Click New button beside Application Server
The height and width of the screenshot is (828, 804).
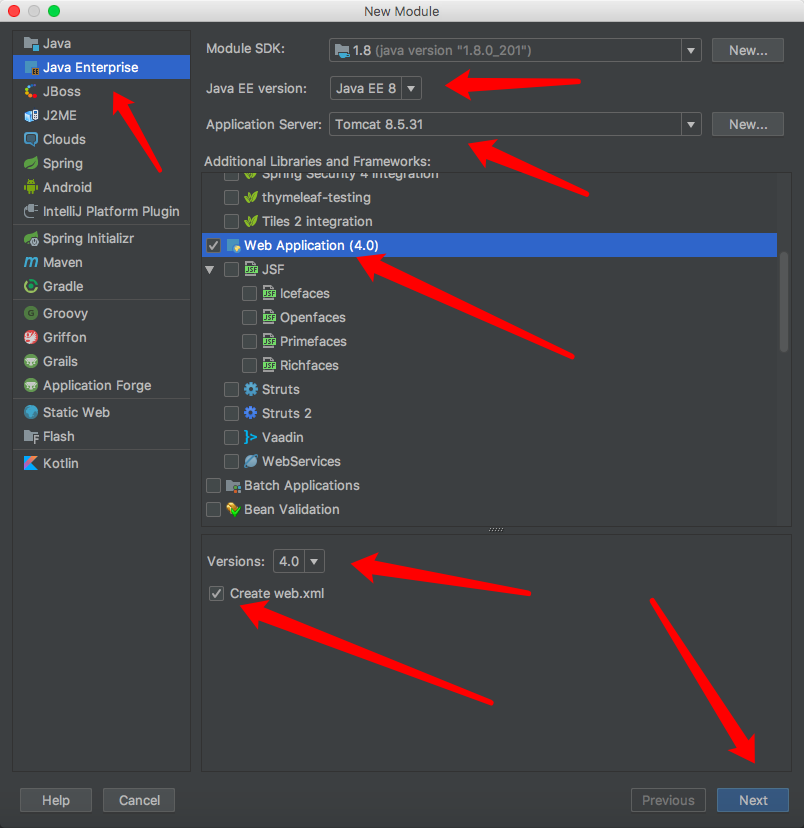point(748,125)
